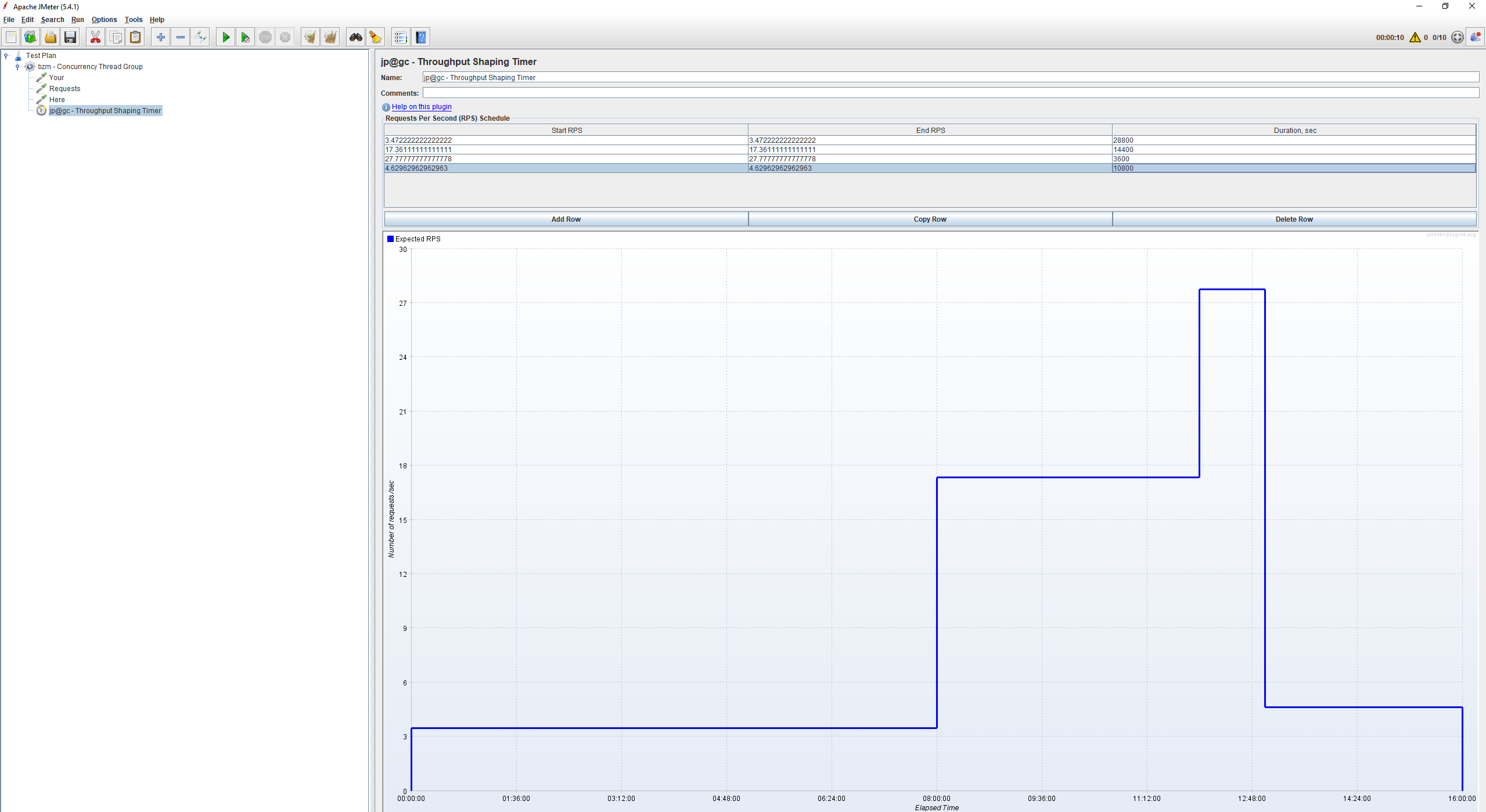1486x812 pixels.
Task: Open Function Helper dialog icon
Action: [x=401, y=38]
